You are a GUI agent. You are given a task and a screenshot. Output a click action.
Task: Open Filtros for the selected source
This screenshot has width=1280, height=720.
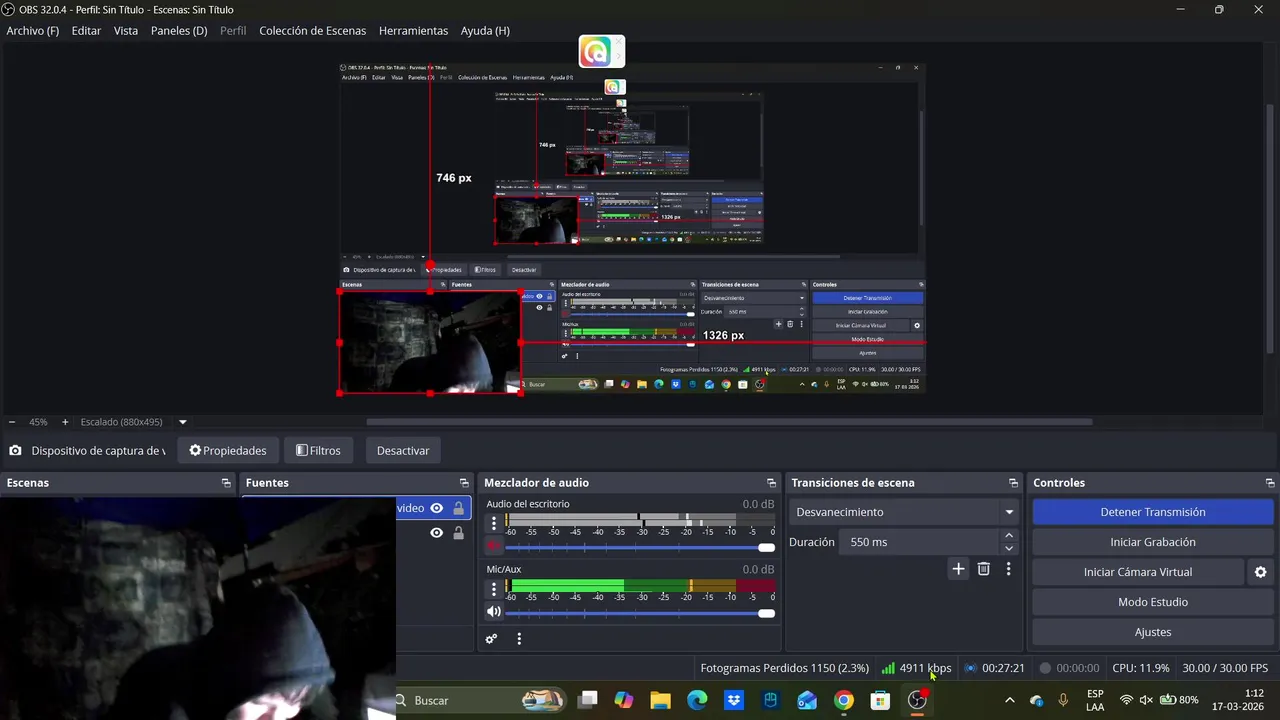(318, 451)
